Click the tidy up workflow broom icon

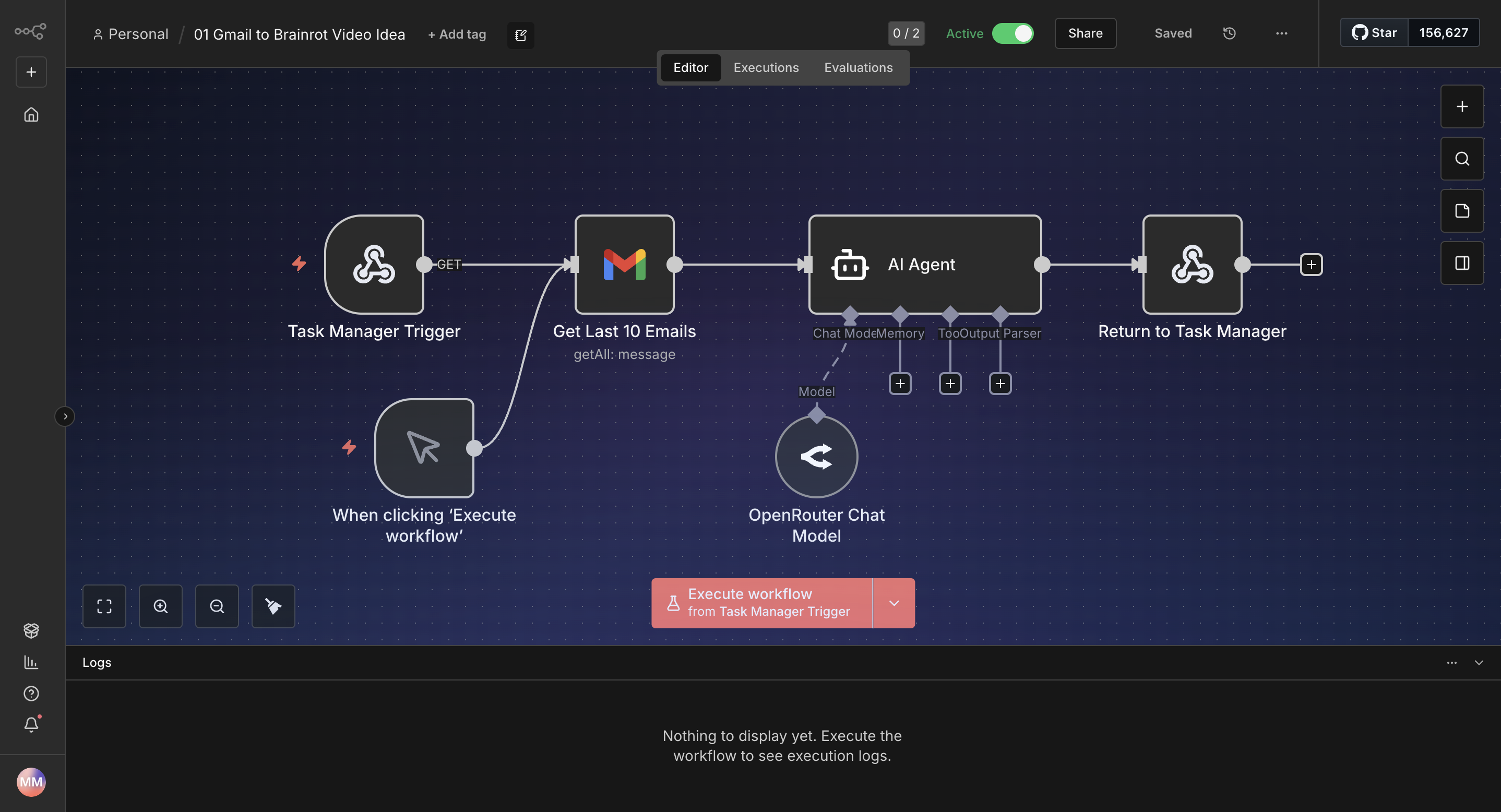[x=273, y=606]
